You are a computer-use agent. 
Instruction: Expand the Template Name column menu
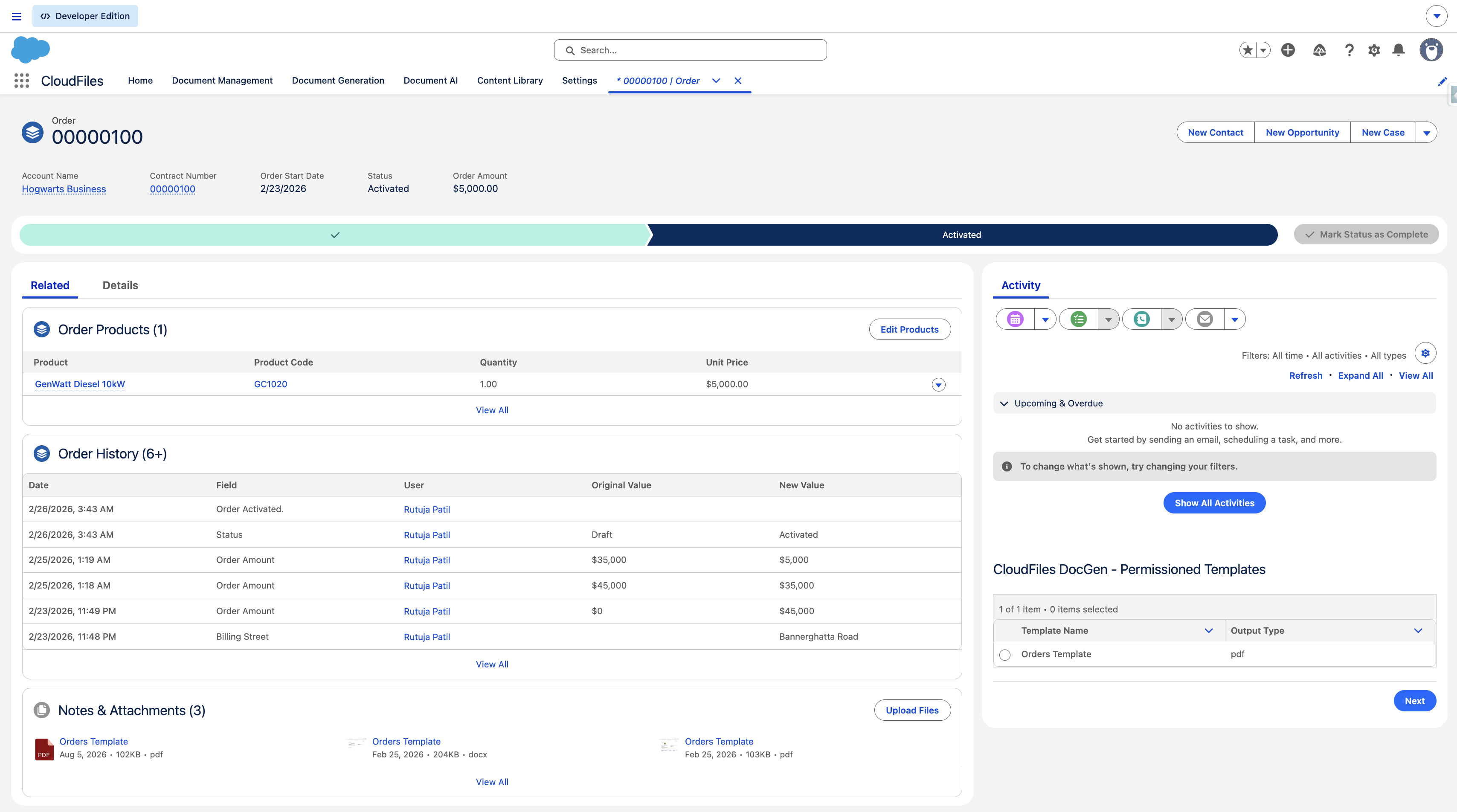click(1209, 630)
